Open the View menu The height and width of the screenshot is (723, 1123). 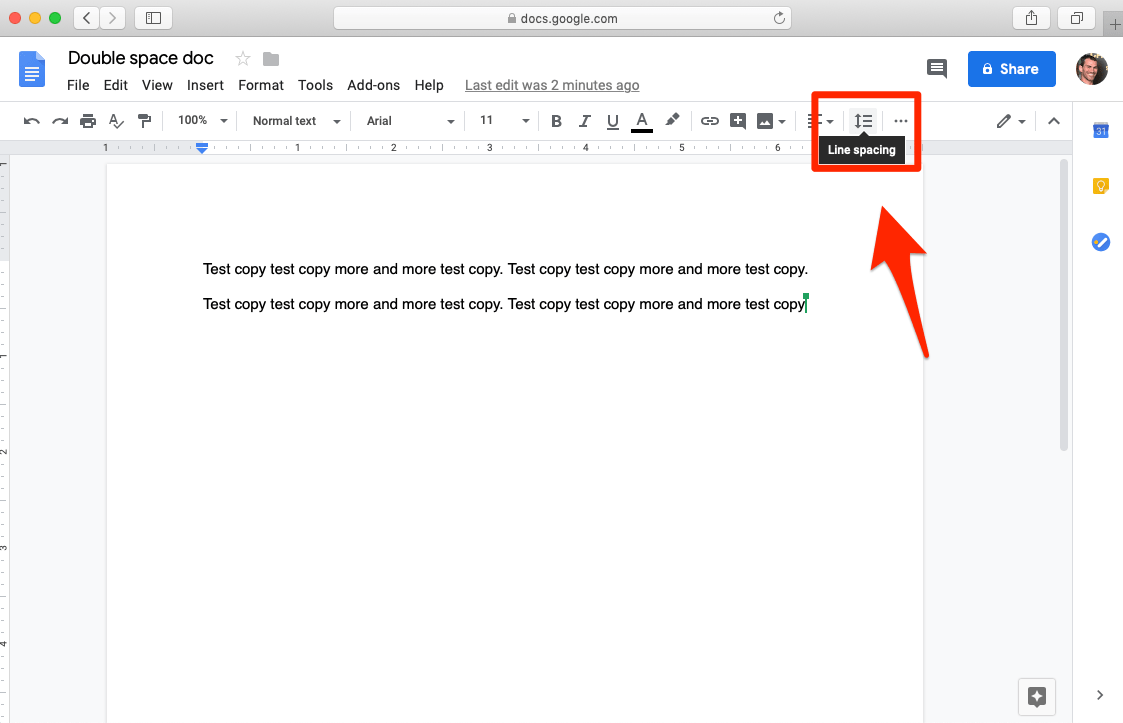click(157, 85)
